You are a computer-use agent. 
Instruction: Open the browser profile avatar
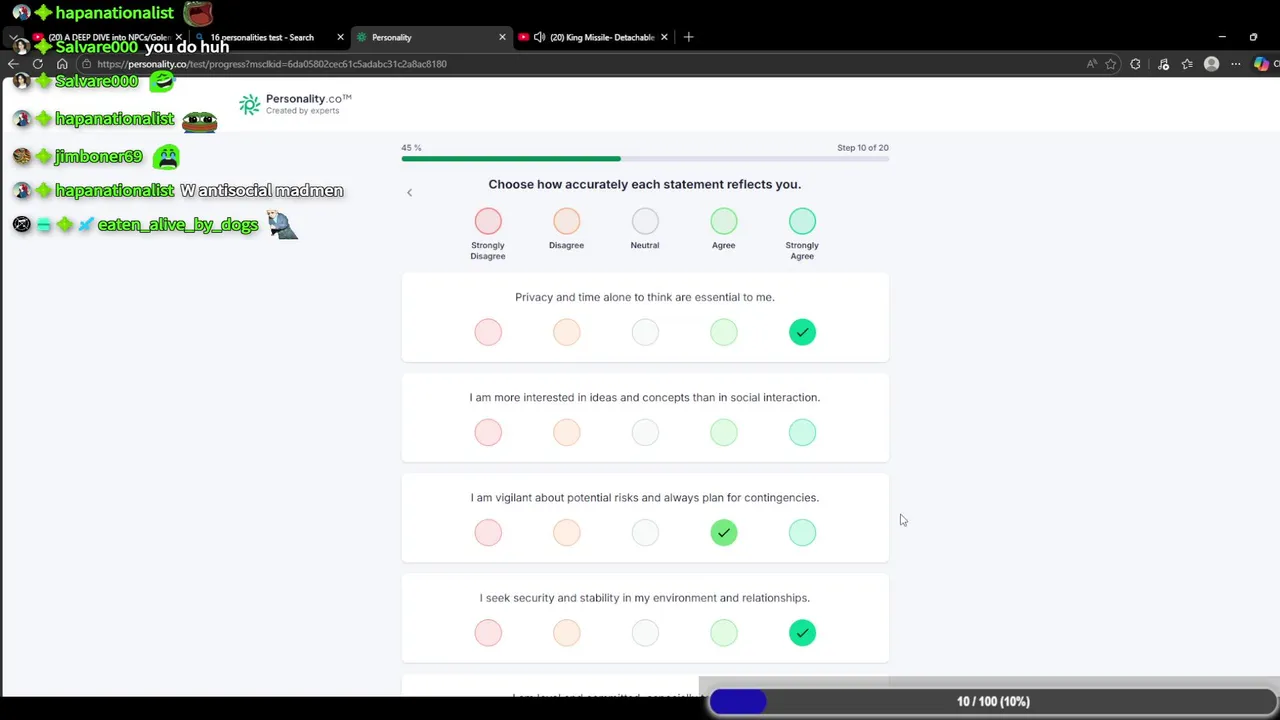(x=1211, y=64)
